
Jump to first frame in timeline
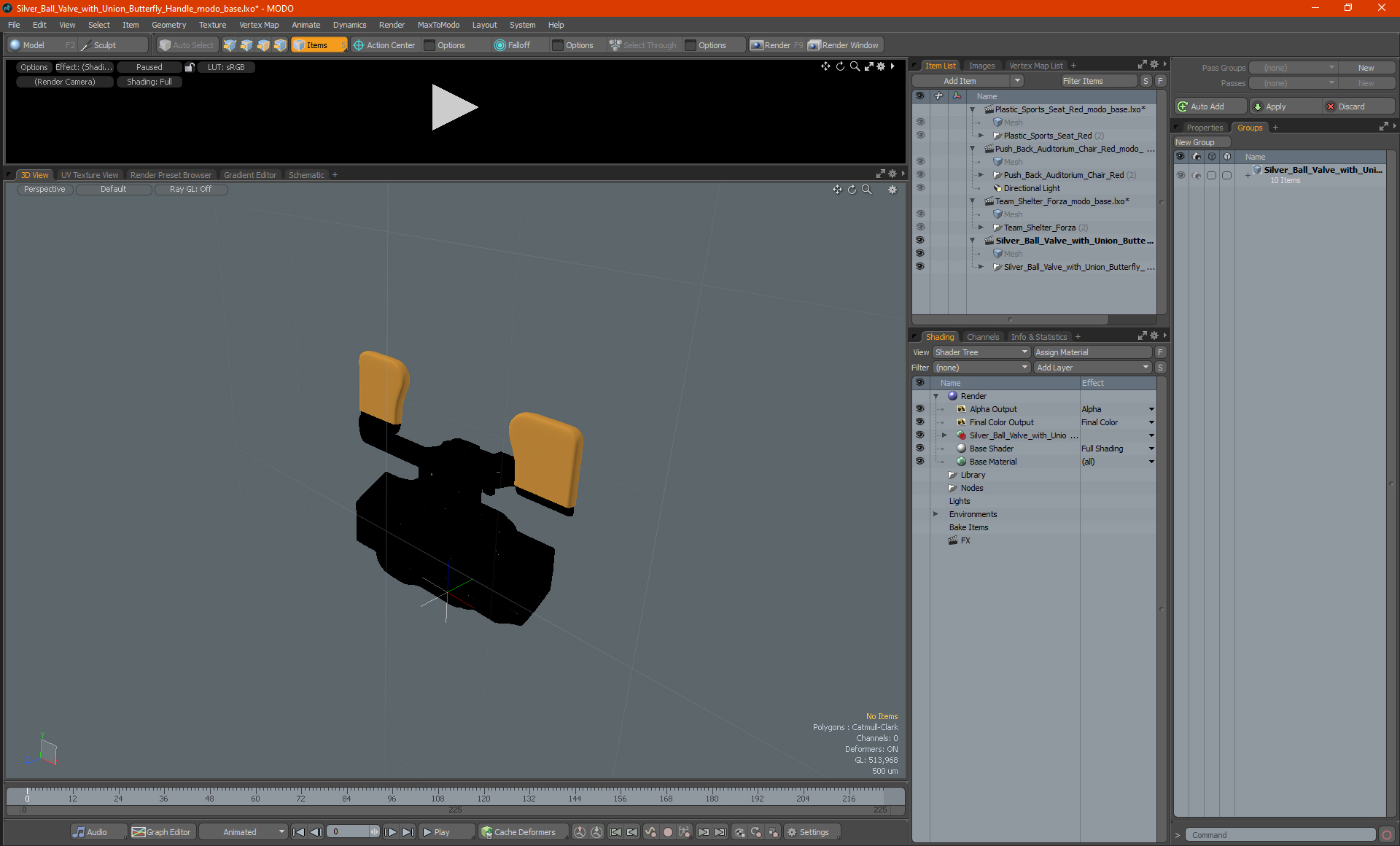point(298,832)
